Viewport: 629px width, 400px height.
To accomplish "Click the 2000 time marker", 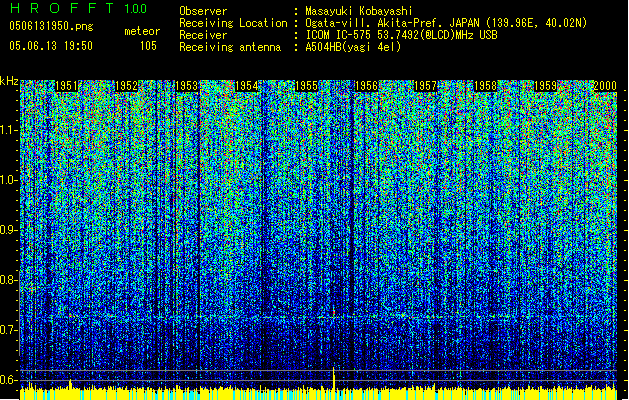I will click(605, 86).
